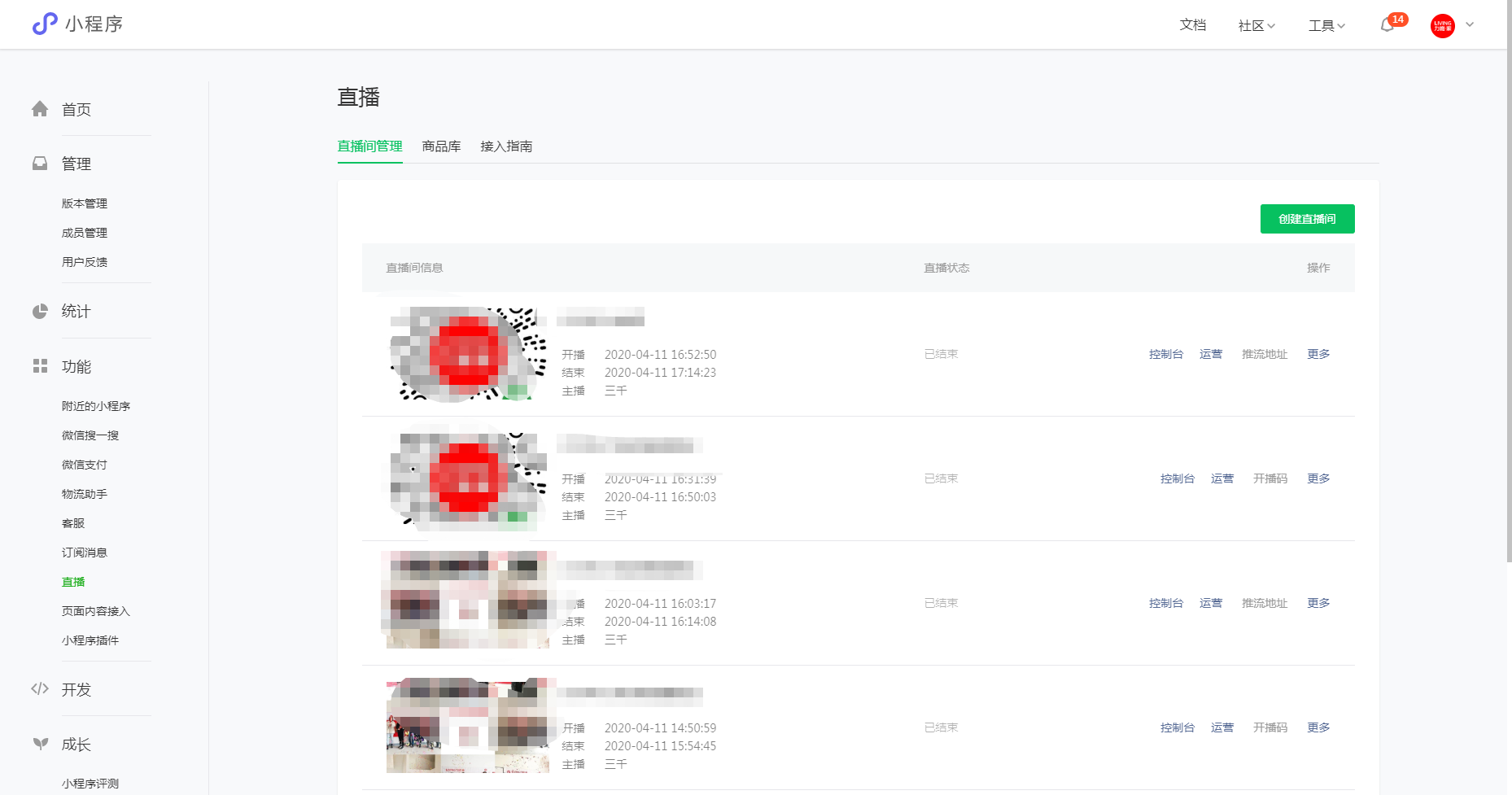The height and width of the screenshot is (795, 1512).
Task: Click 推流地址 for the 16:52:50 broadcast
Action: point(1265,354)
